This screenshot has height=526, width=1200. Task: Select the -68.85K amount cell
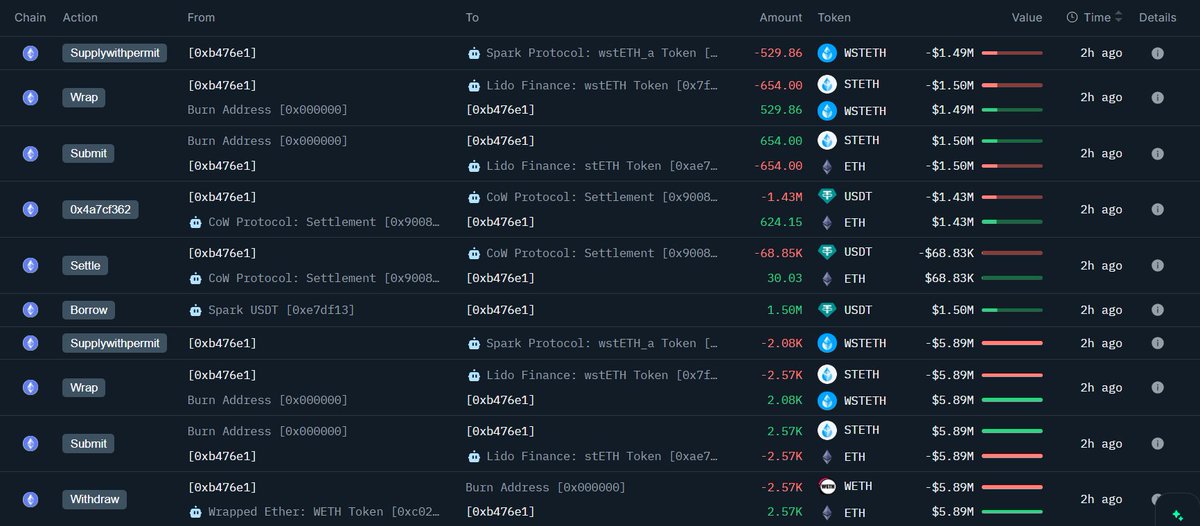point(778,253)
